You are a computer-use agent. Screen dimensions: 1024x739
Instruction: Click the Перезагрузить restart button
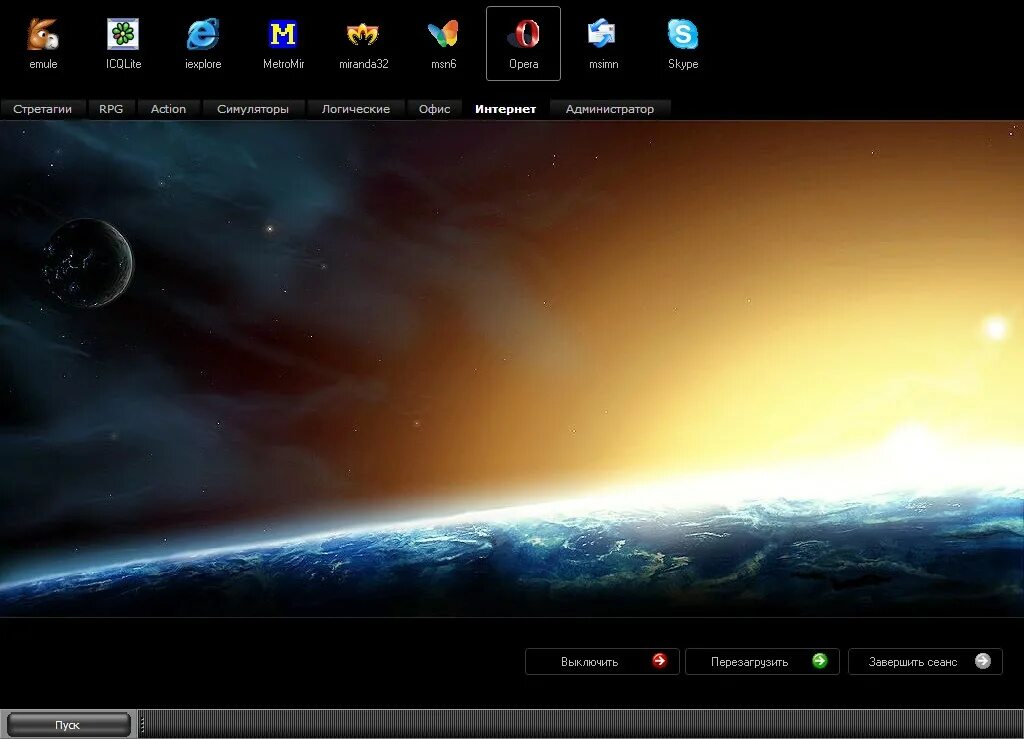pyautogui.click(x=762, y=661)
